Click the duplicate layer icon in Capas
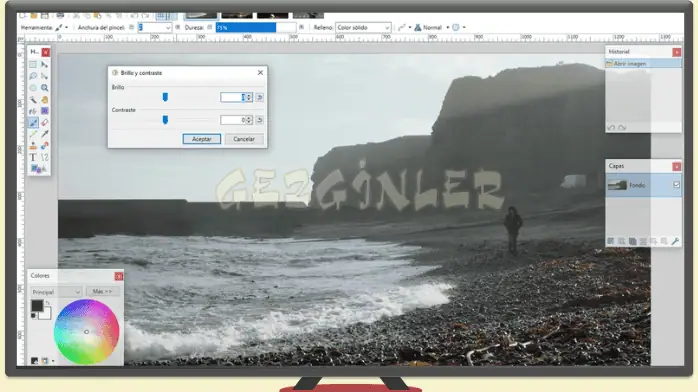 [633, 241]
